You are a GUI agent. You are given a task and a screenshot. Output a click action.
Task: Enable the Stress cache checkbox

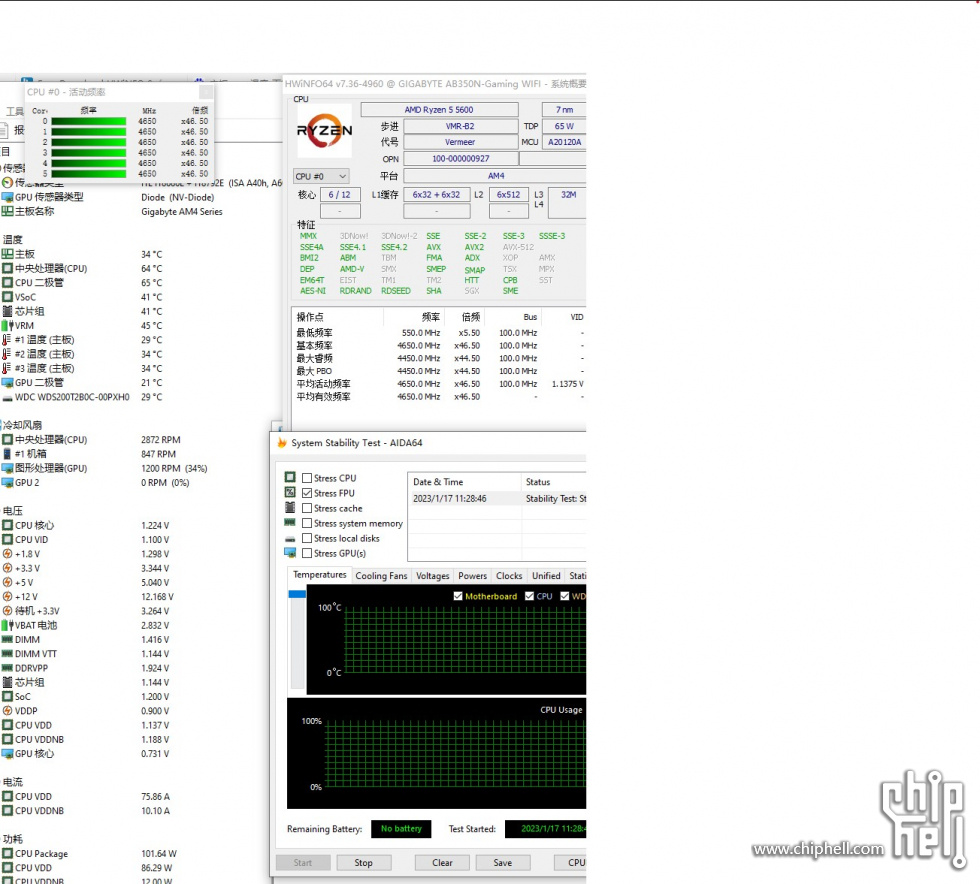coord(307,508)
